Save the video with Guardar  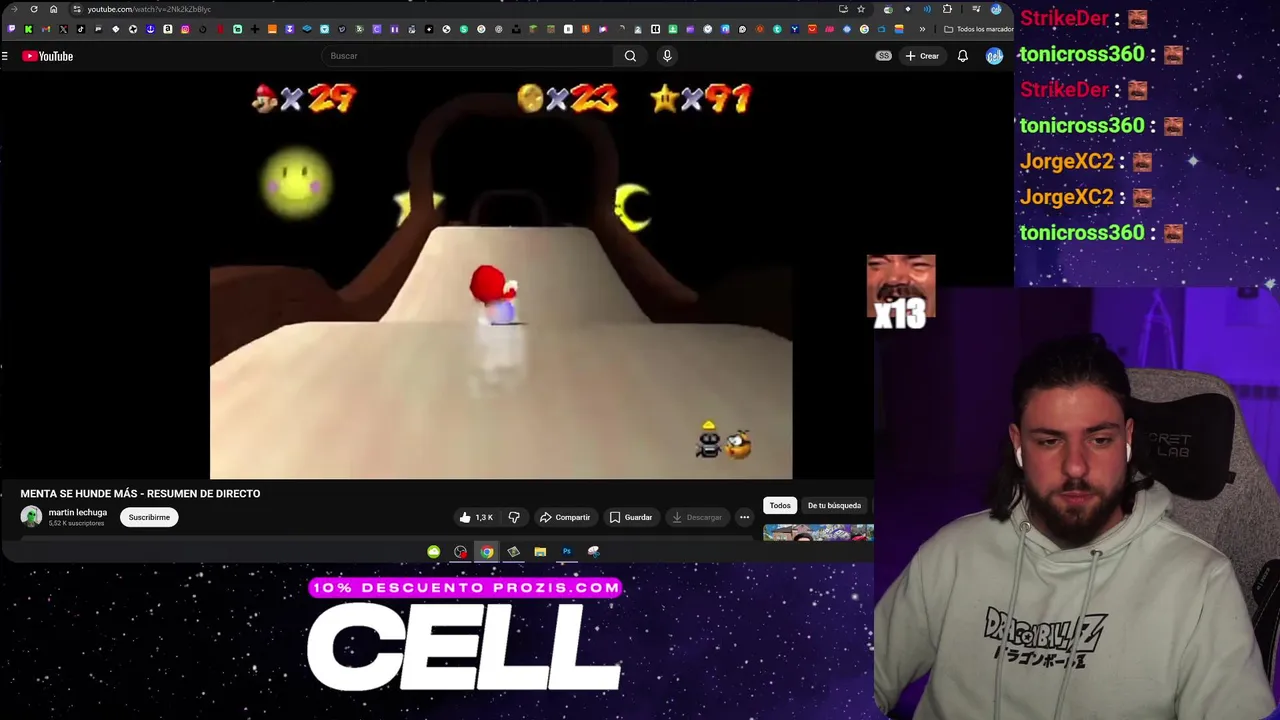point(631,517)
